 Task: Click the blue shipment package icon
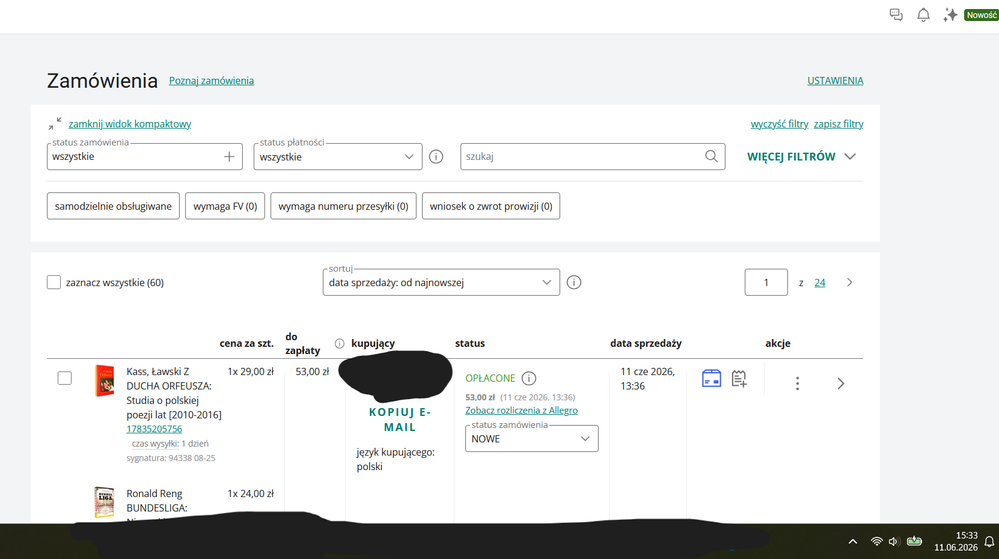tap(711, 378)
